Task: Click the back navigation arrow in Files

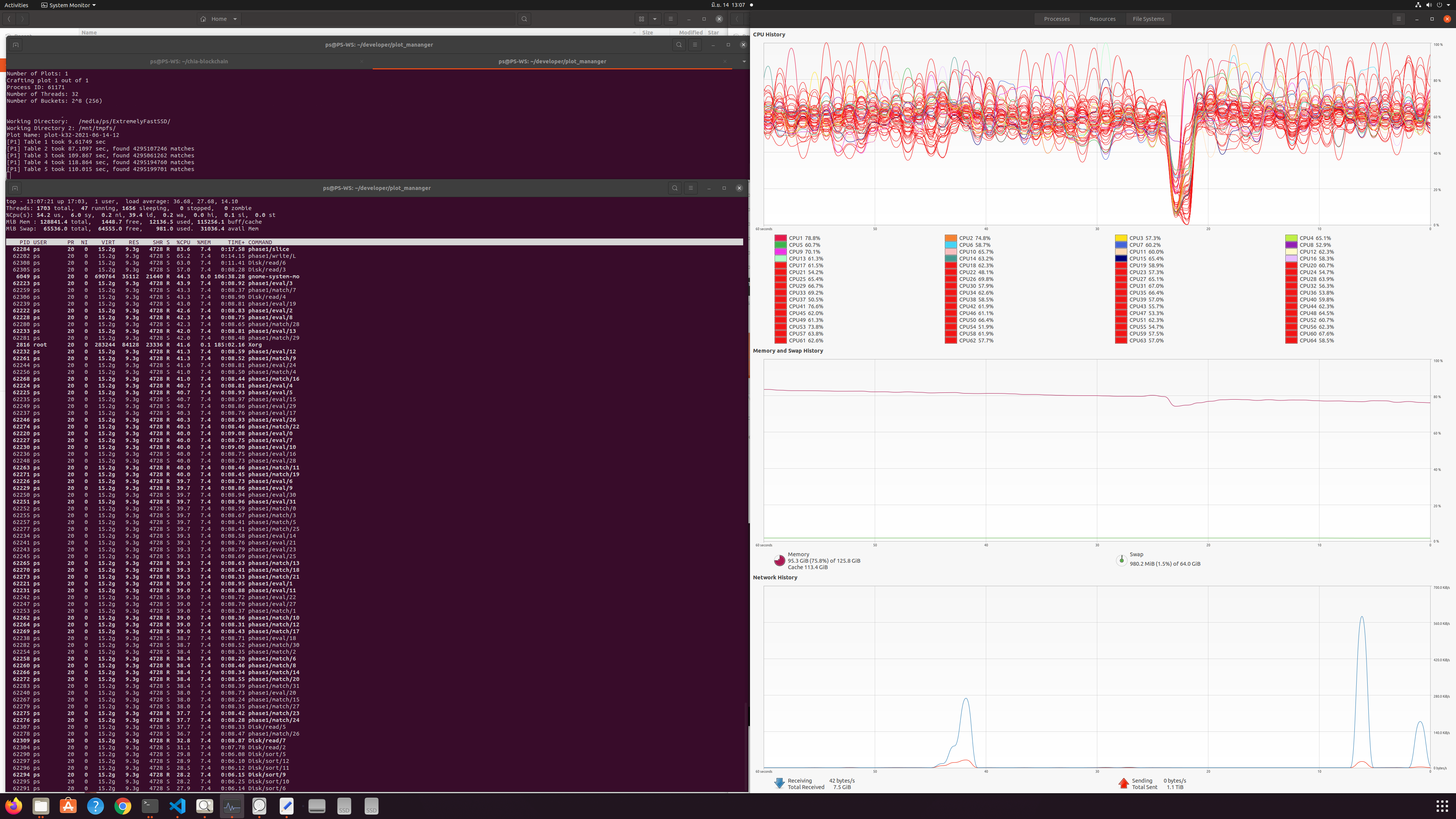Action: tap(8, 19)
